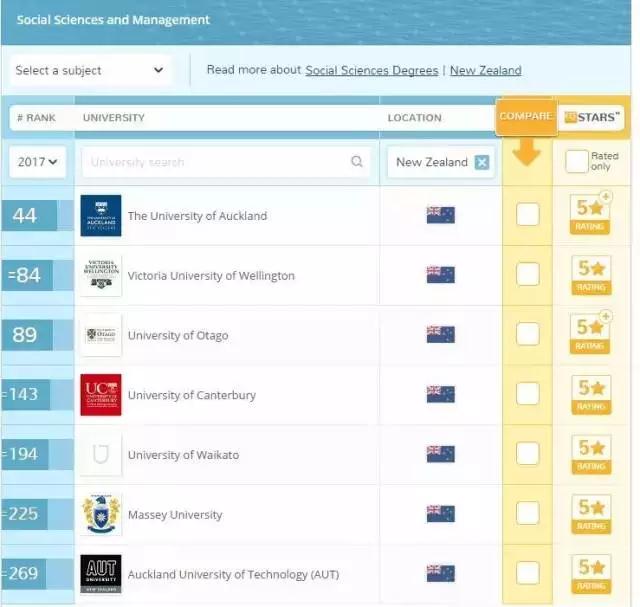Open the Social Sciences Degrees link
This screenshot has width=640, height=607.
371,70
